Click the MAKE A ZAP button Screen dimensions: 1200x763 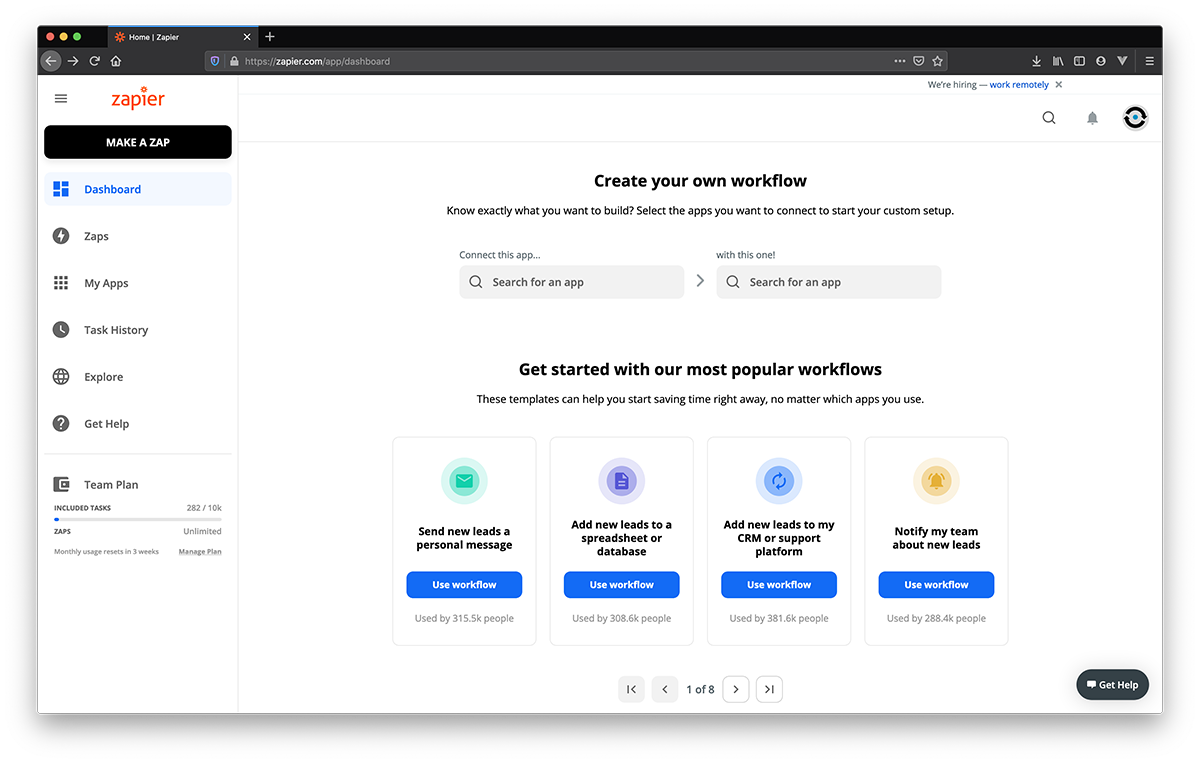tap(138, 142)
